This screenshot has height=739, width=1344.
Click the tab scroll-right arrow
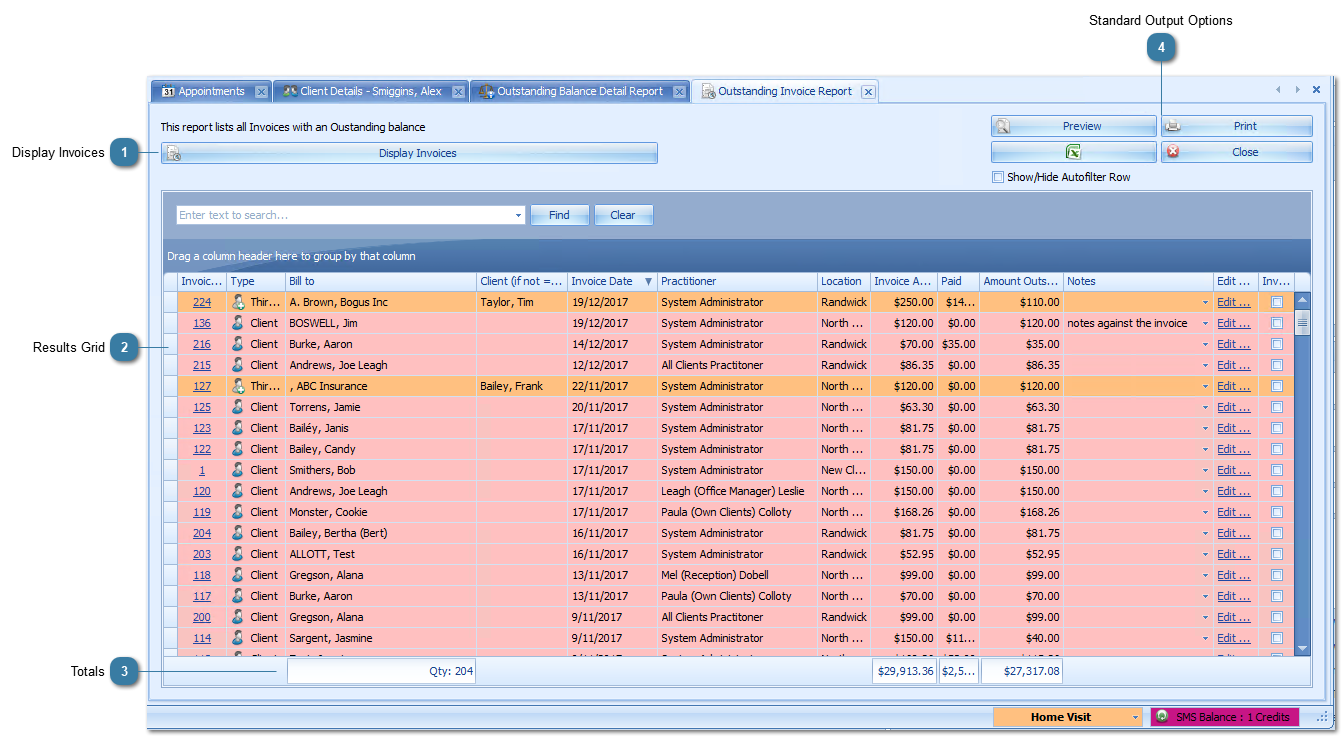pyautogui.click(x=1298, y=90)
